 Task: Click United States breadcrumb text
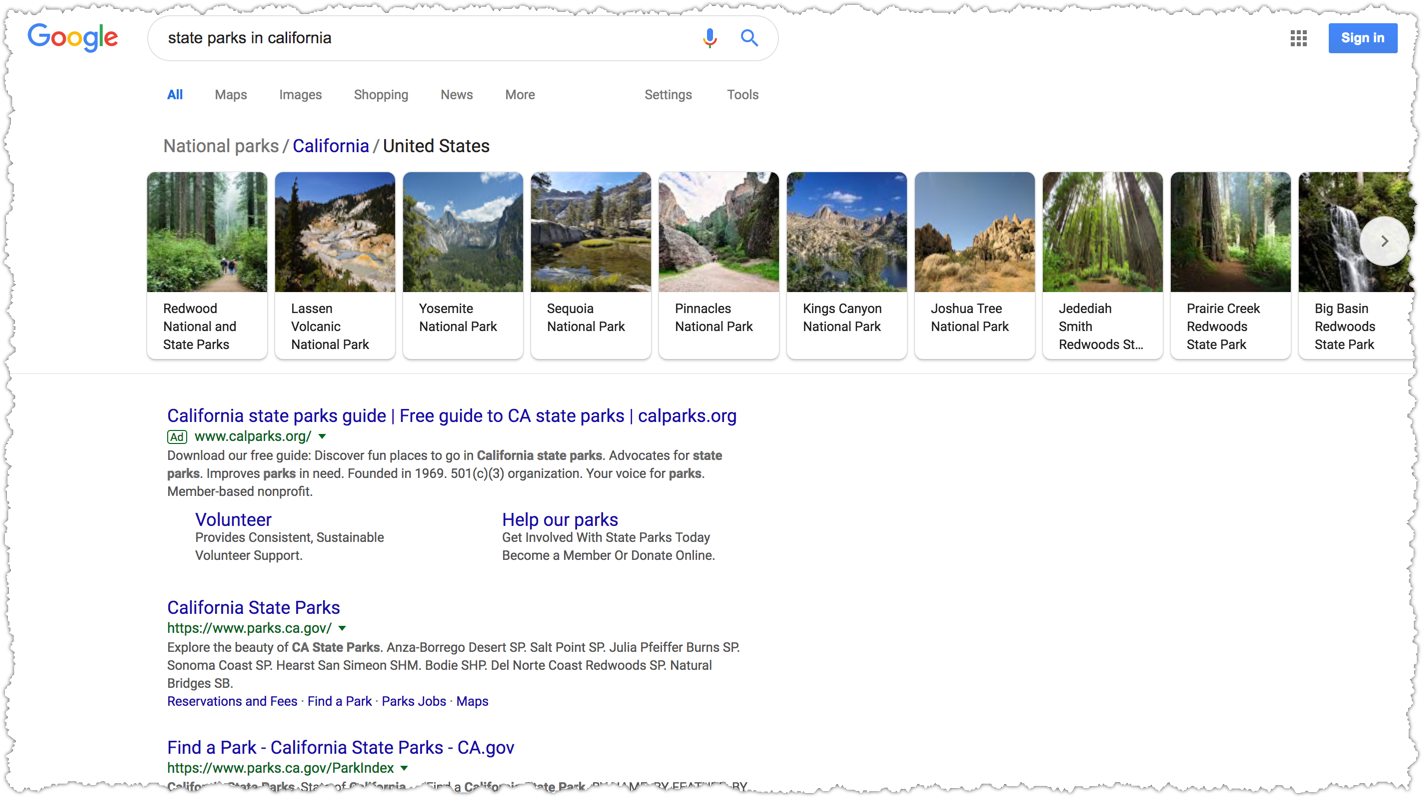(x=436, y=146)
